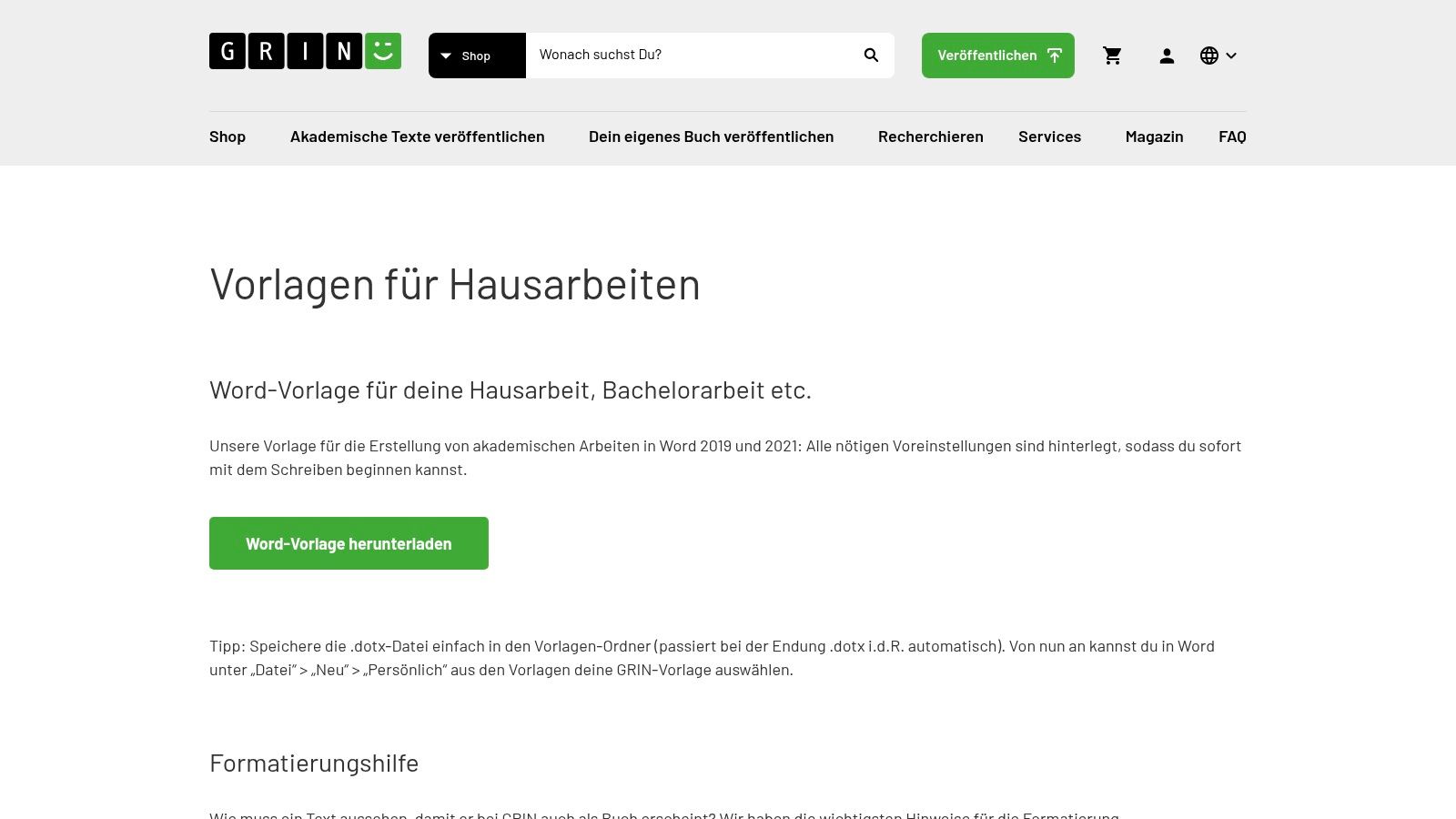Image resolution: width=1456 pixels, height=819 pixels.
Task: Open the language selection chevron
Action: 1231,56
